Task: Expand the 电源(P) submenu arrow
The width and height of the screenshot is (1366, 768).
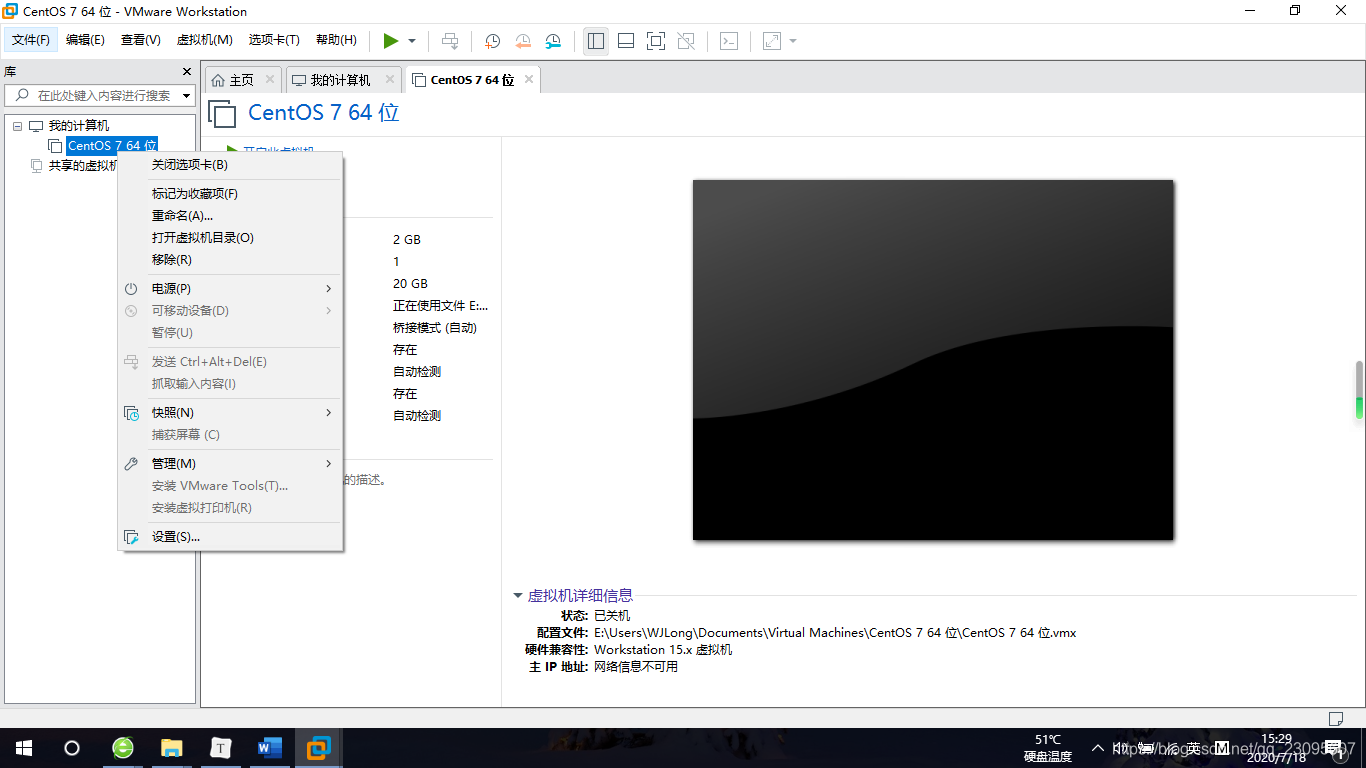Action: [x=329, y=289]
